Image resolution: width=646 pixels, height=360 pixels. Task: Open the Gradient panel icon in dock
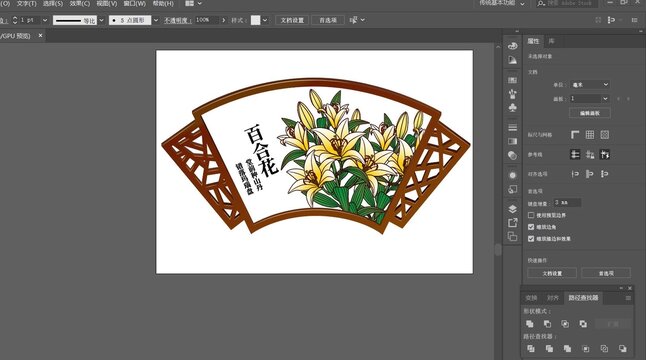(513, 141)
